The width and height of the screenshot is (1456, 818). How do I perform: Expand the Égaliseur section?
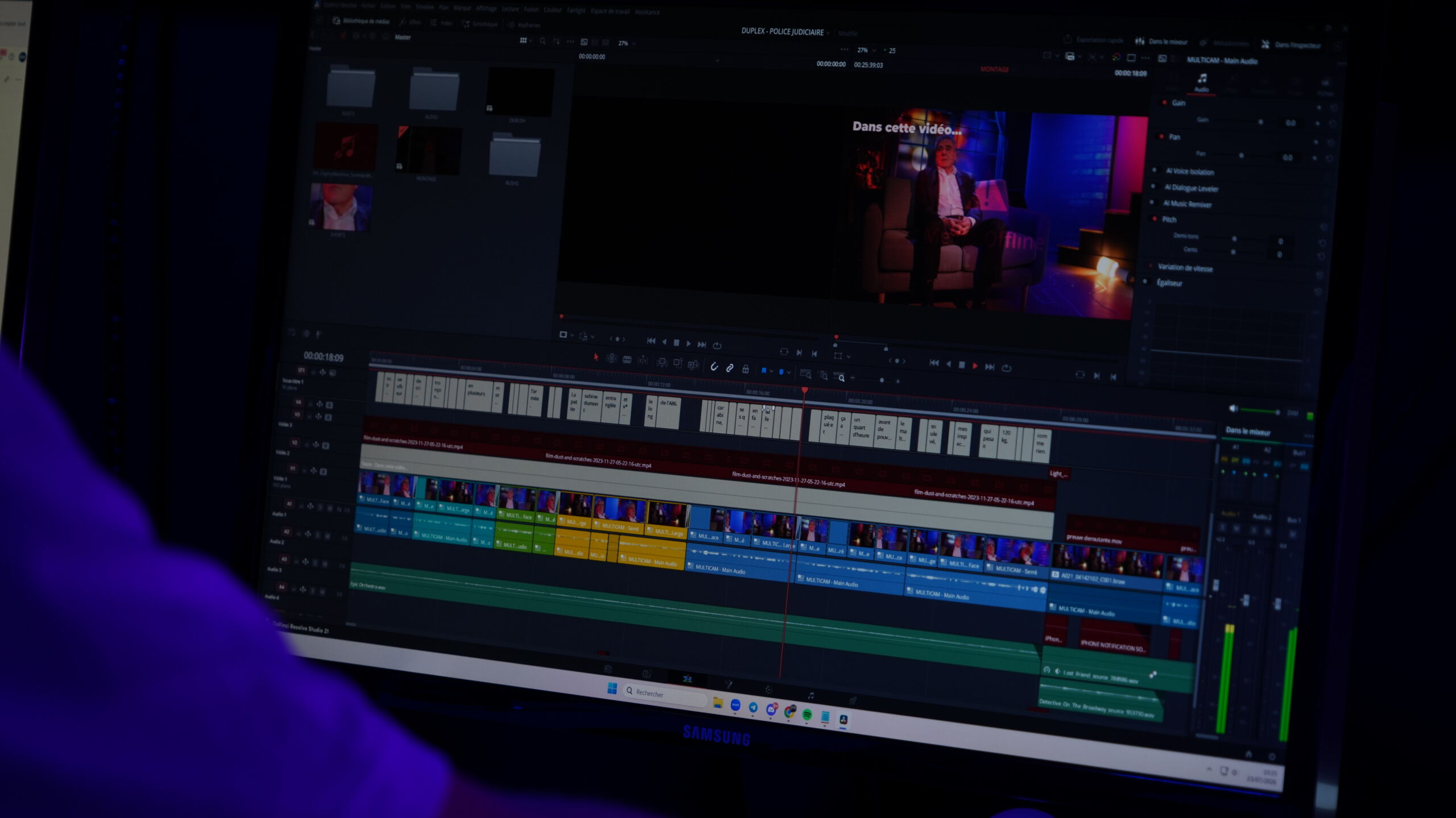pyautogui.click(x=1169, y=283)
